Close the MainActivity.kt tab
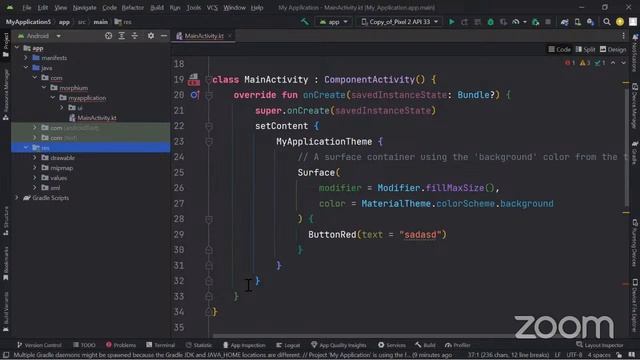The width and height of the screenshot is (640, 360). [230, 36]
